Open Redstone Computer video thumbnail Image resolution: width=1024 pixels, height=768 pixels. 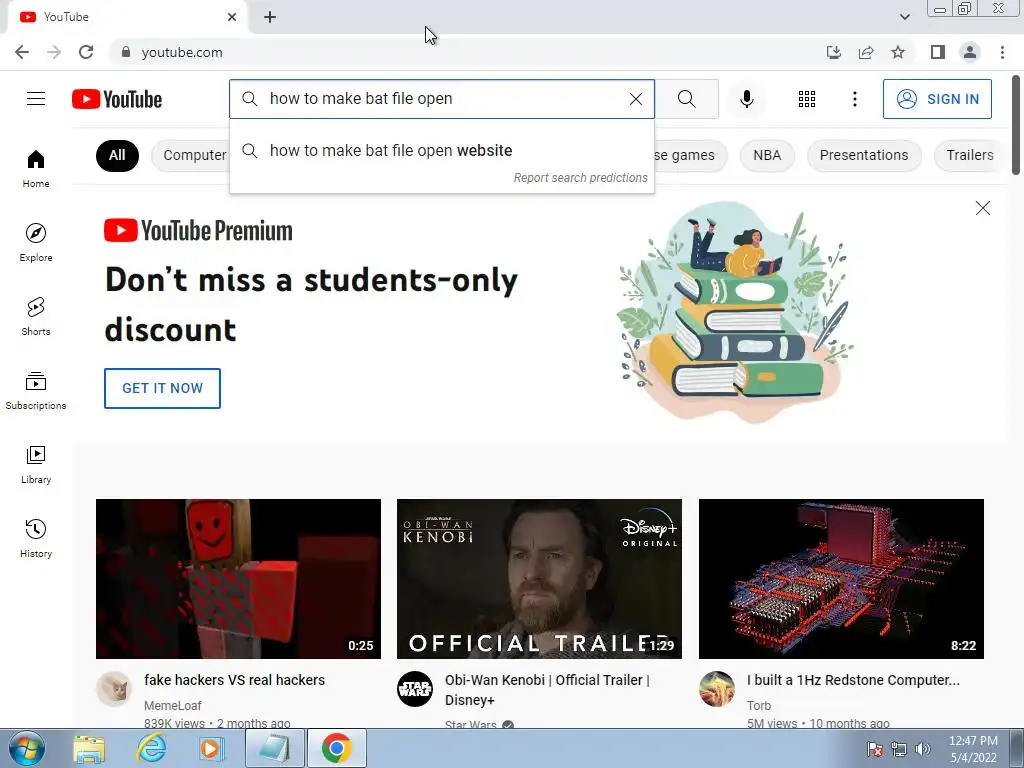pyautogui.click(x=841, y=579)
